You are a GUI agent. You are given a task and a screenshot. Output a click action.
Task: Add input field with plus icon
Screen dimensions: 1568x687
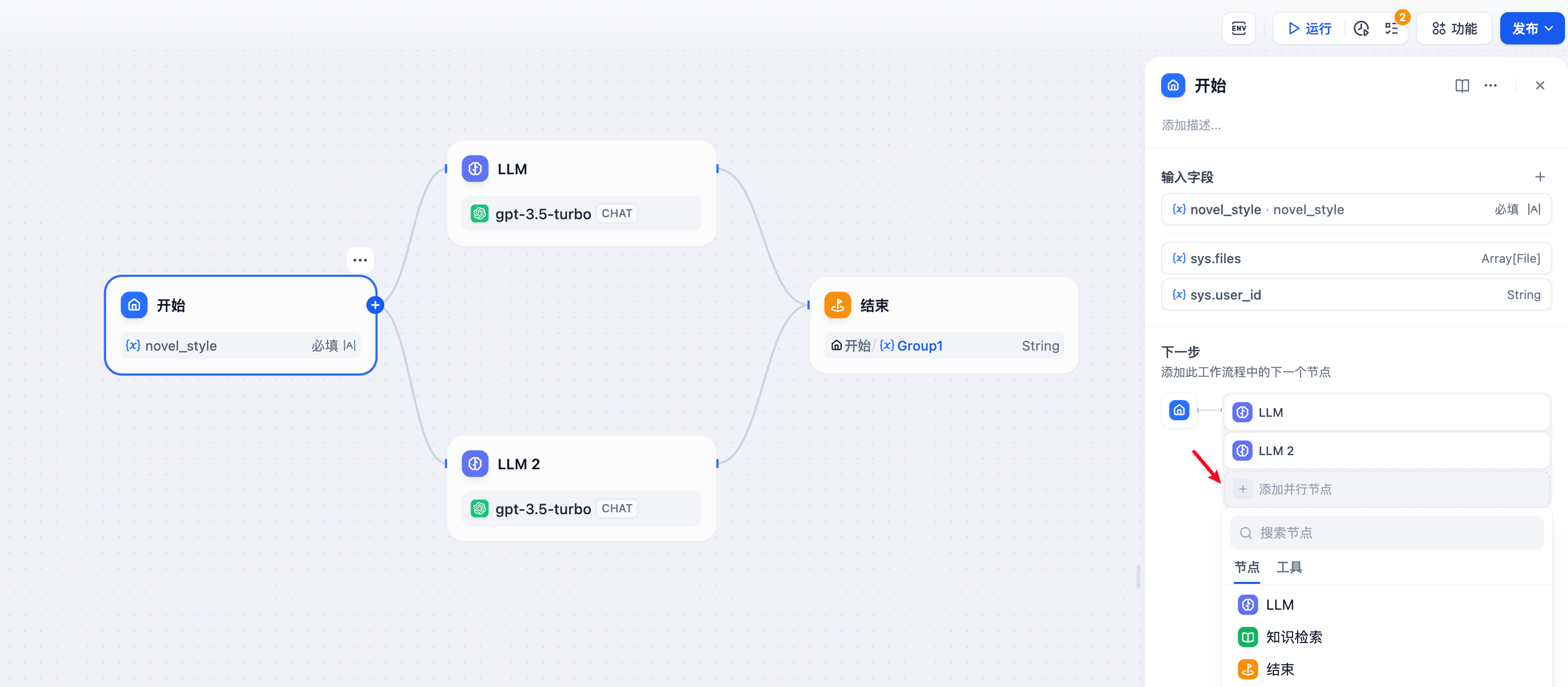pyautogui.click(x=1539, y=177)
